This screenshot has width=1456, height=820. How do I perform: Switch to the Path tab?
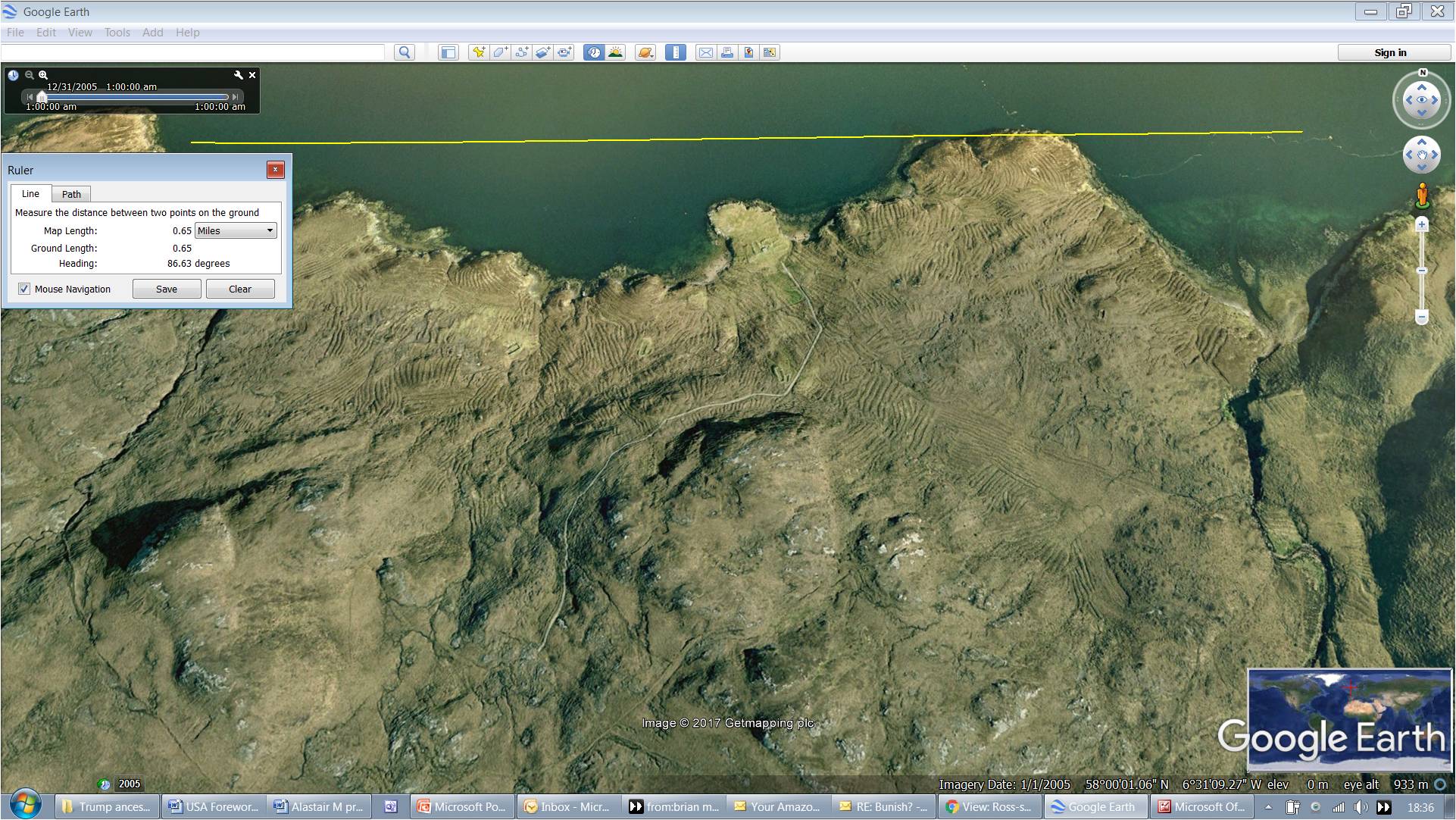(x=71, y=194)
